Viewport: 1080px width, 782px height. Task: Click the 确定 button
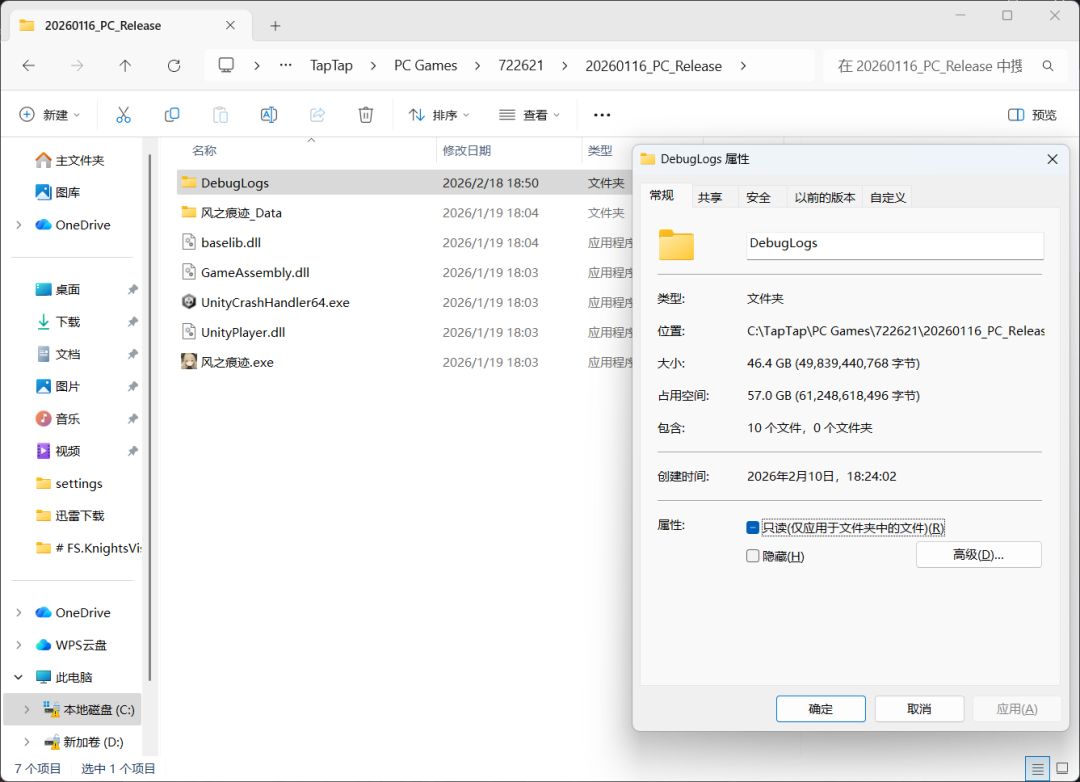[x=820, y=709]
